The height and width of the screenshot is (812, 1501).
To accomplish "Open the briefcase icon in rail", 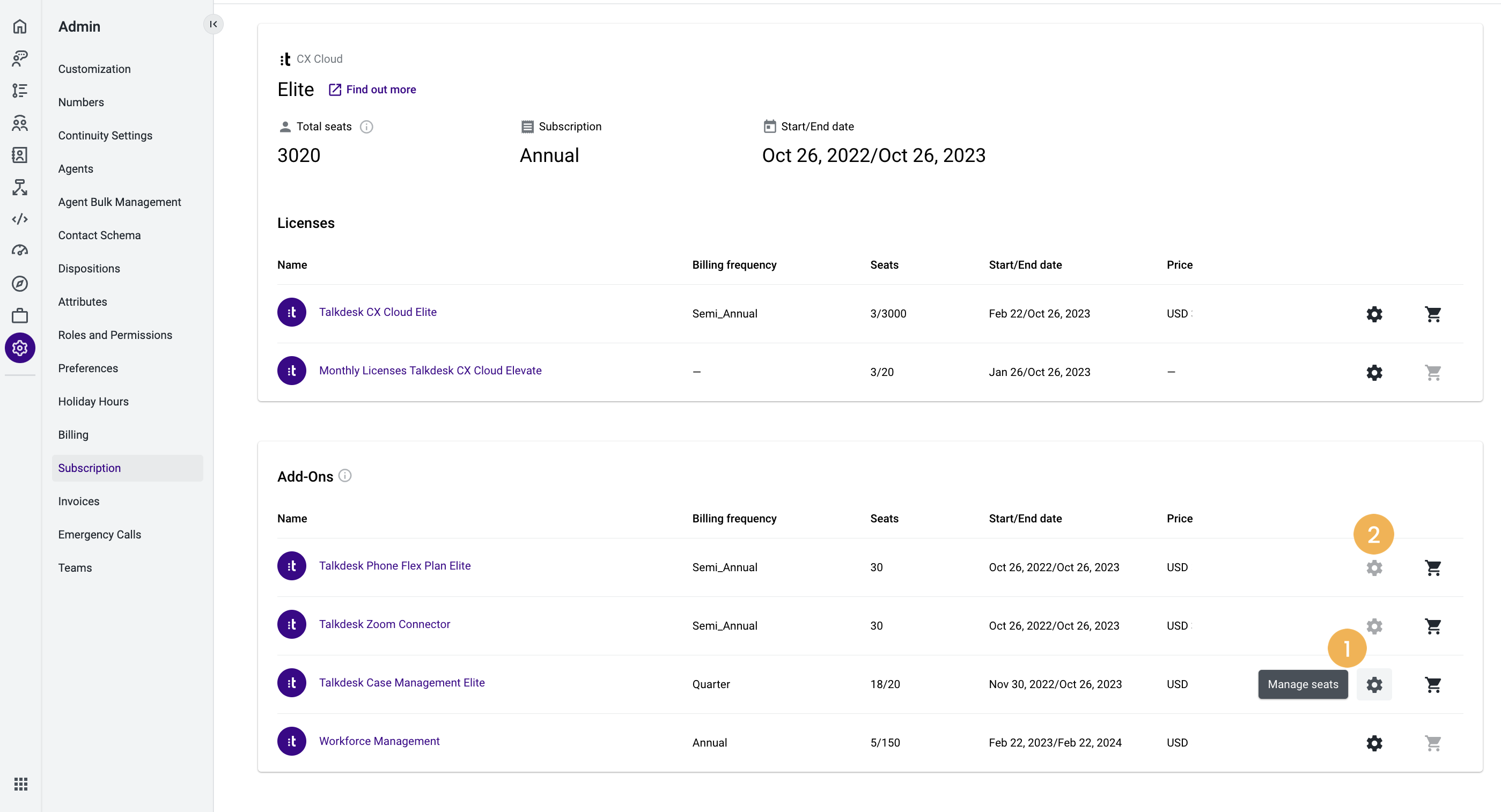I will point(20,316).
